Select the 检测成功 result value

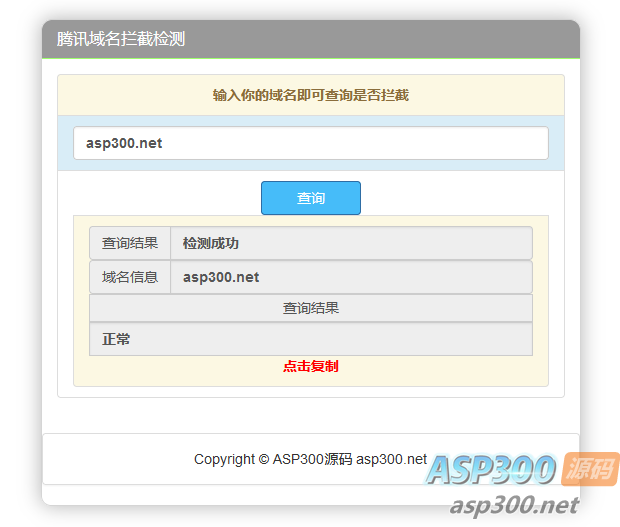click(211, 243)
